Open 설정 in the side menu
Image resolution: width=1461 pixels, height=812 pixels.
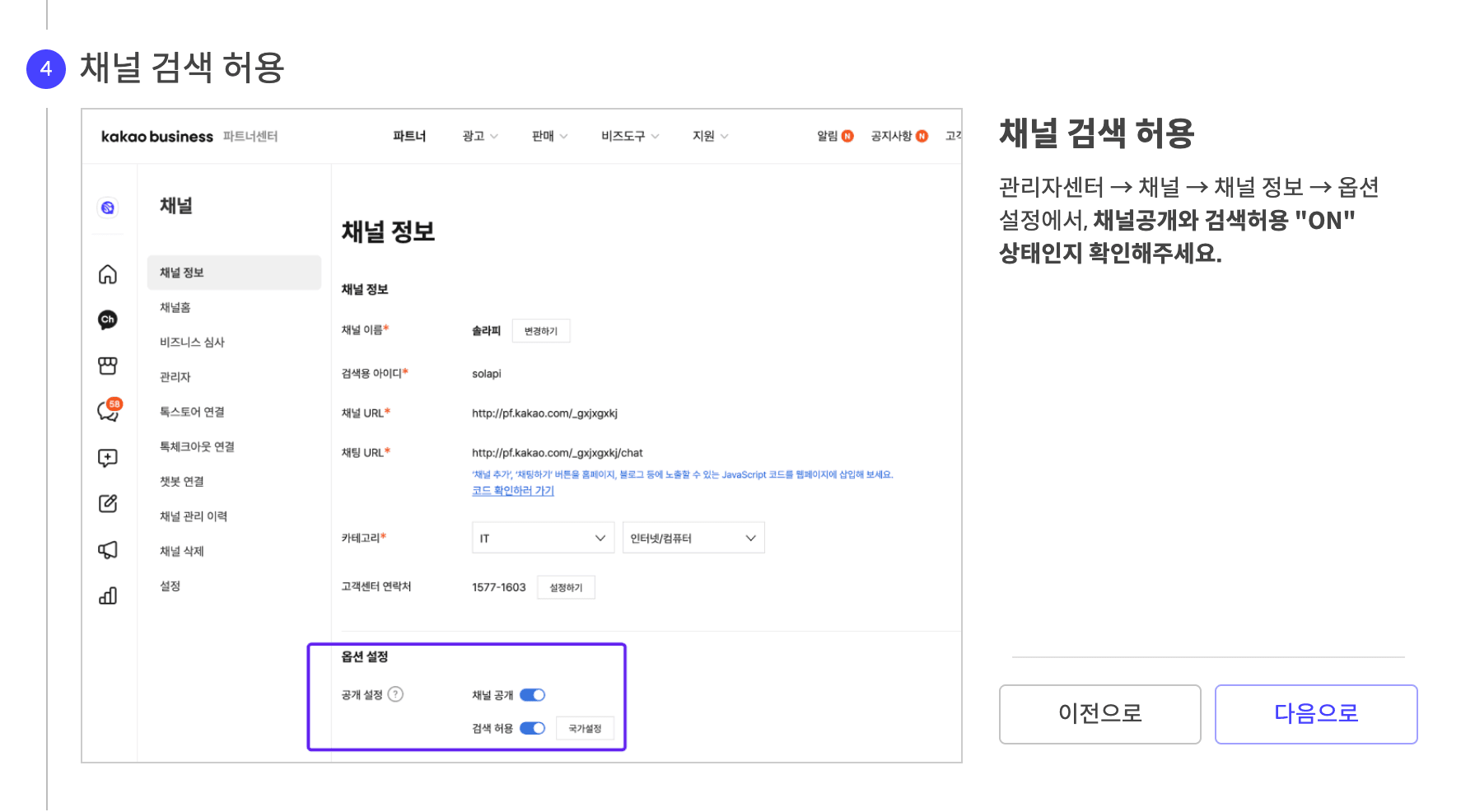(x=170, y=586)
